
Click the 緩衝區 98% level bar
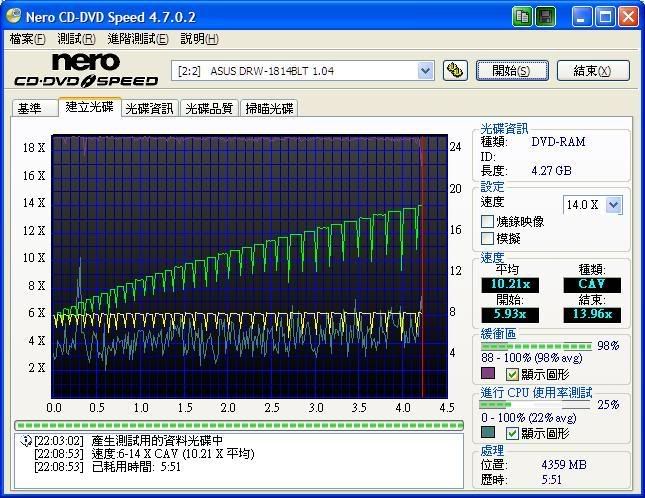(536, 346)
